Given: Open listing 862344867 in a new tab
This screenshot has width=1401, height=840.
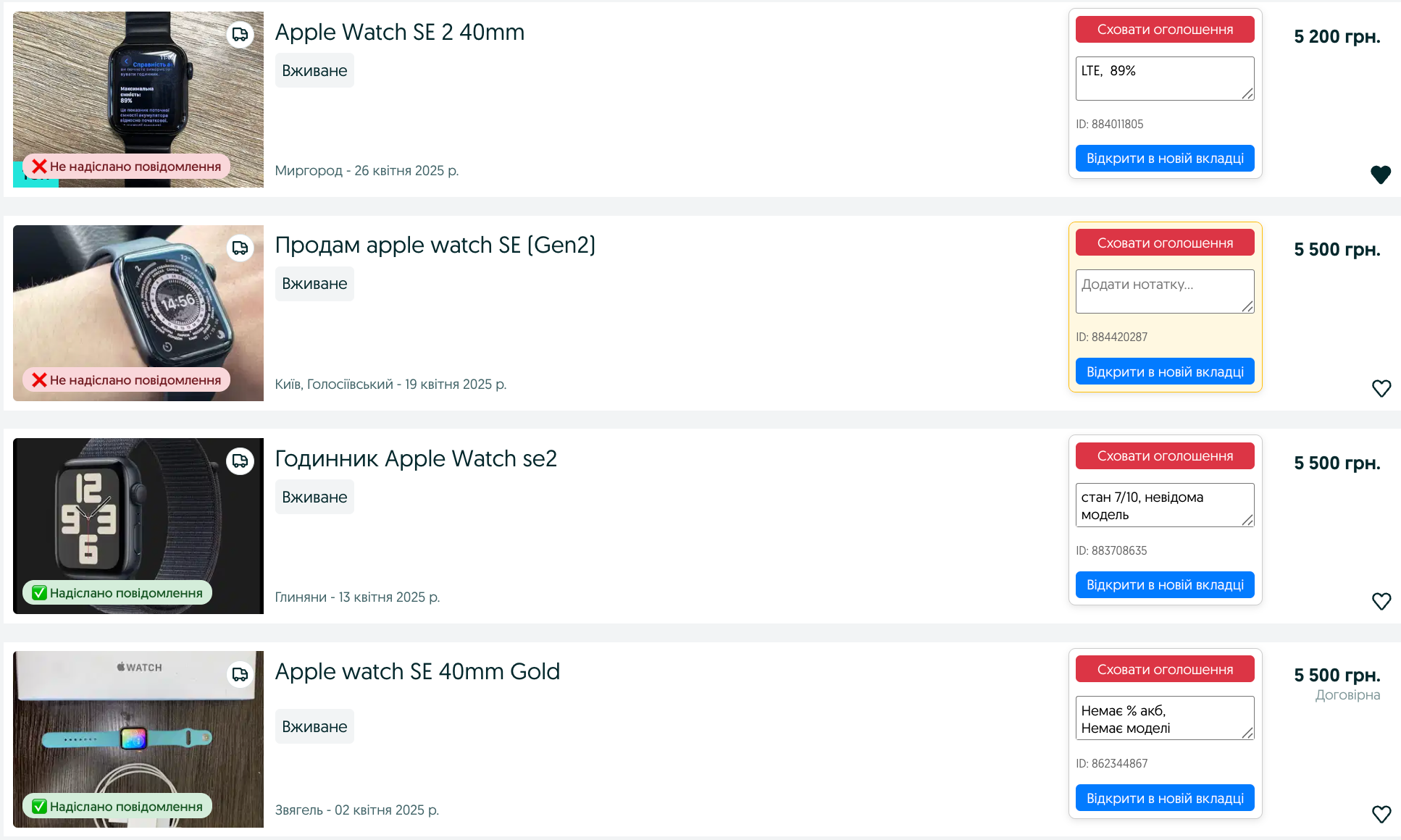Looking at the screenshot, I should pyautogui.click(x=1164, y=798).
